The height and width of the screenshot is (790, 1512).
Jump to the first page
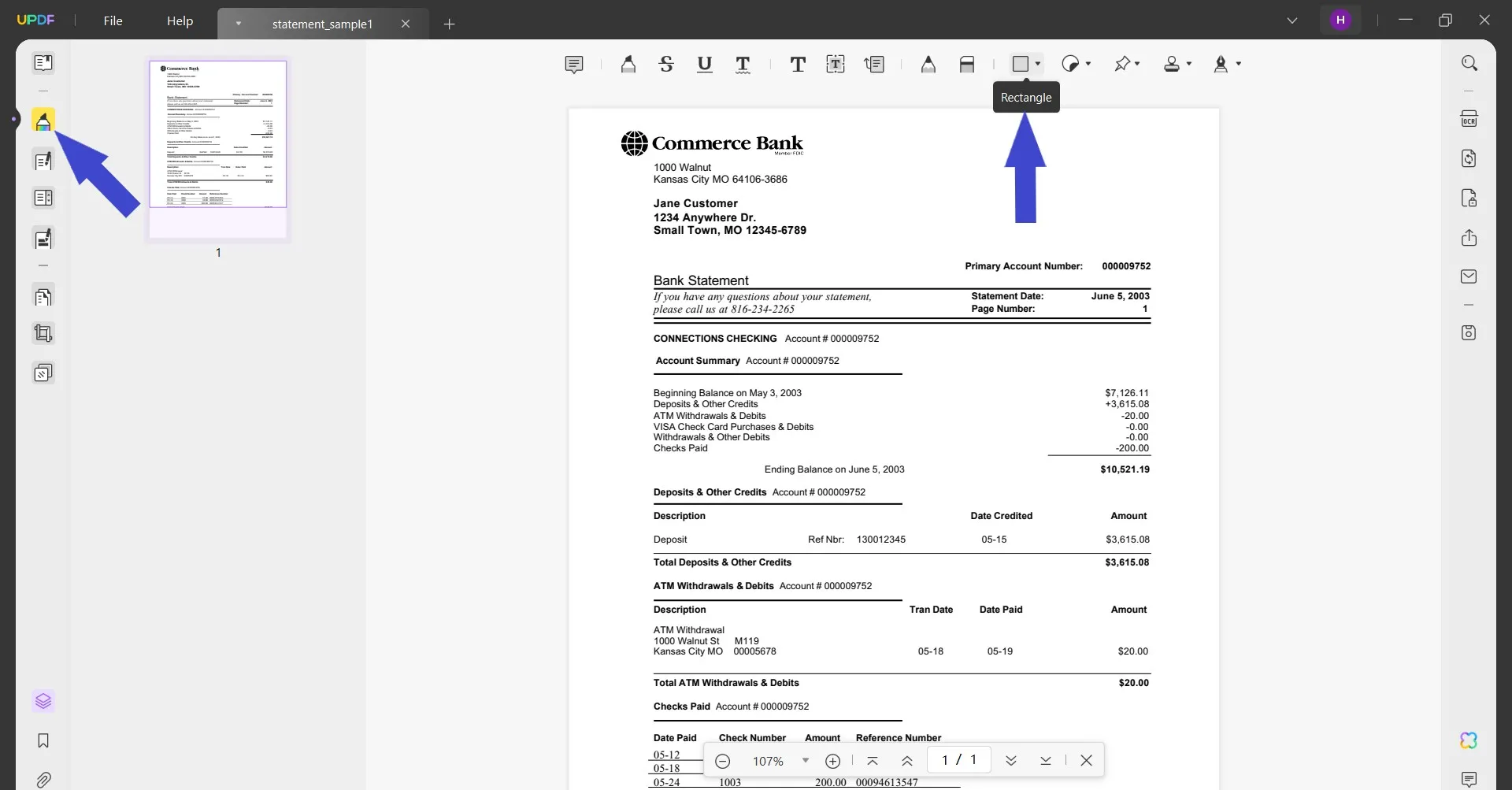[873, 761]
